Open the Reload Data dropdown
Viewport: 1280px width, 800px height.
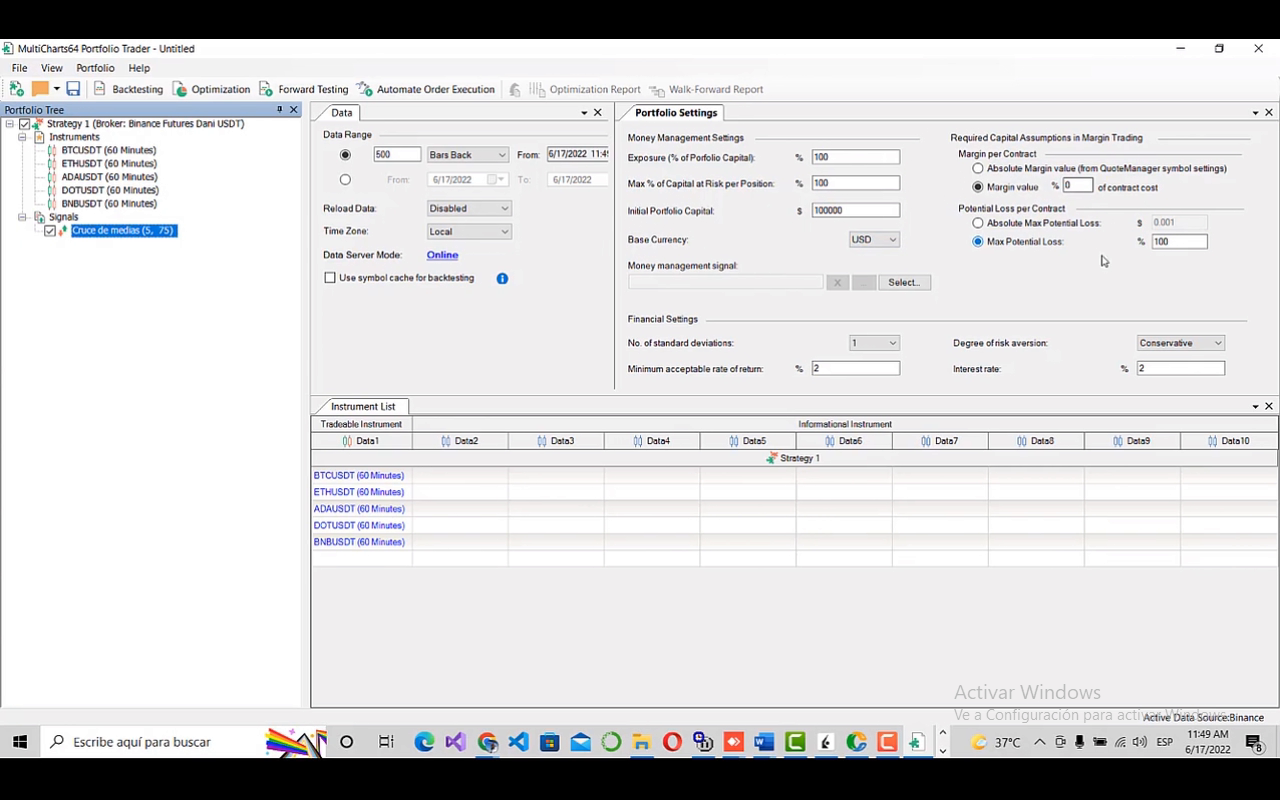(469, 208)
